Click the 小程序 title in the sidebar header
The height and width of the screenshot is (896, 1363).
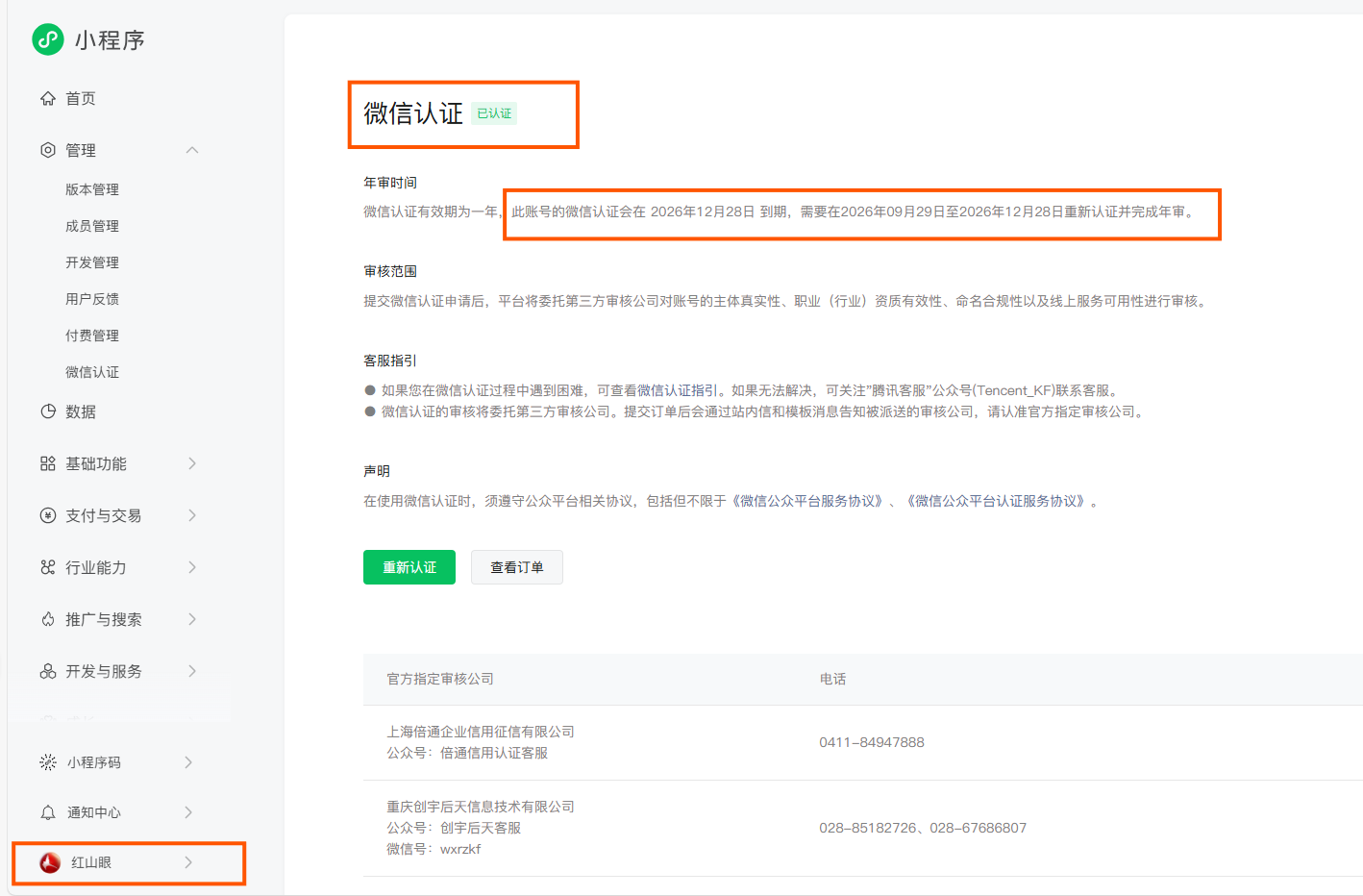point(110,40)
